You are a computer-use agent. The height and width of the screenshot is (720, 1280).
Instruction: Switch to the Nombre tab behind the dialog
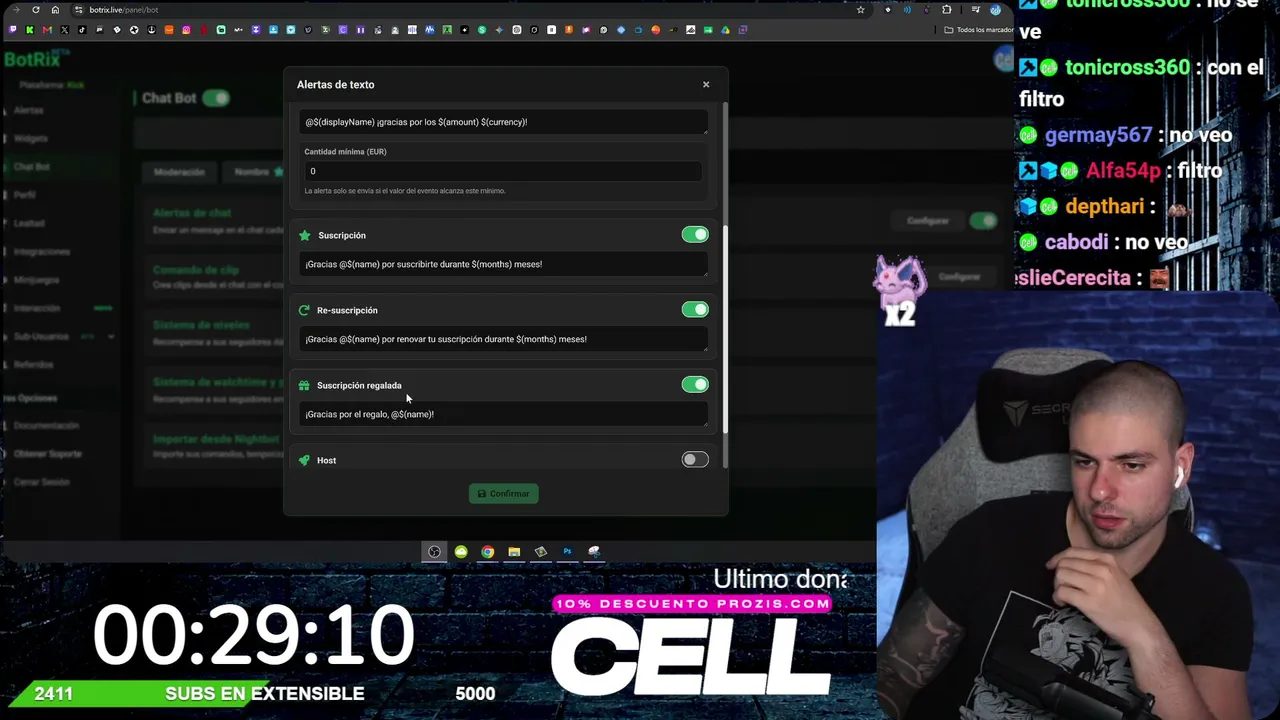[252, 172]
